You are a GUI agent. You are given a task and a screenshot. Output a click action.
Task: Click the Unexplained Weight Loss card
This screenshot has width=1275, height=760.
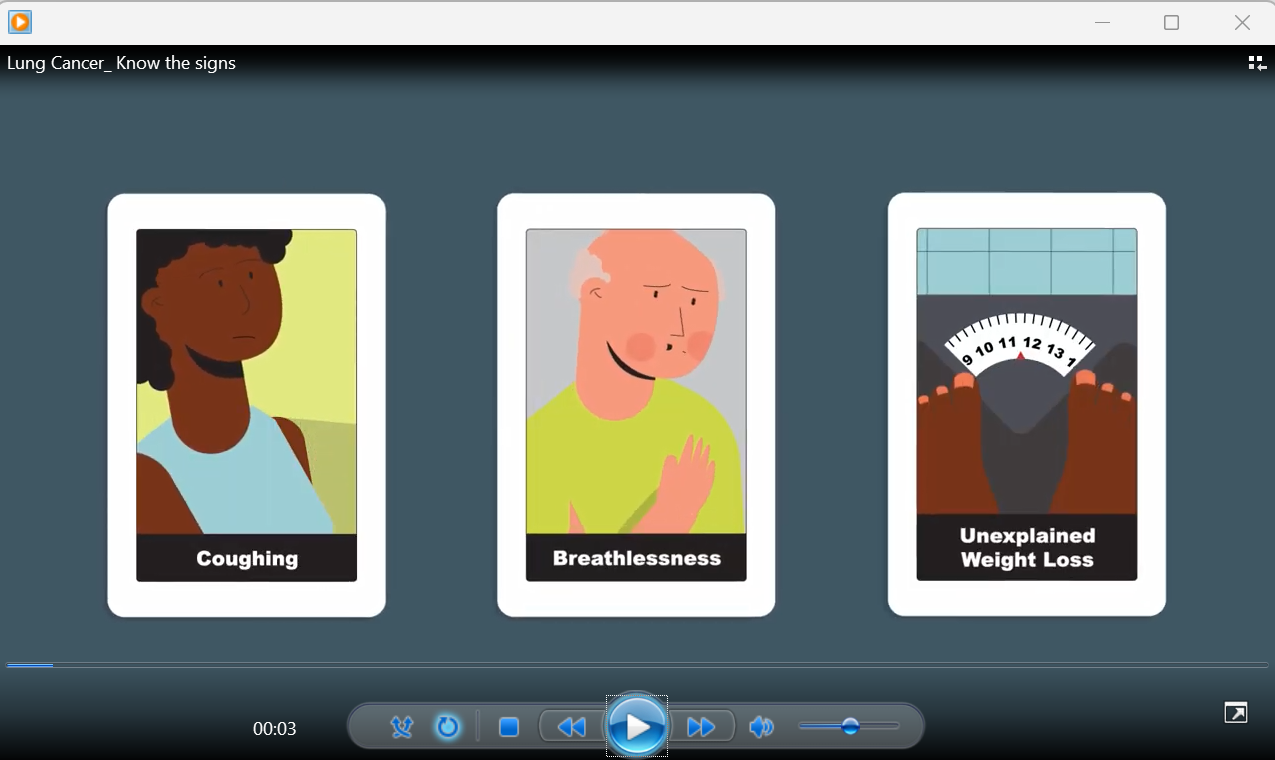coord(1027,404)
